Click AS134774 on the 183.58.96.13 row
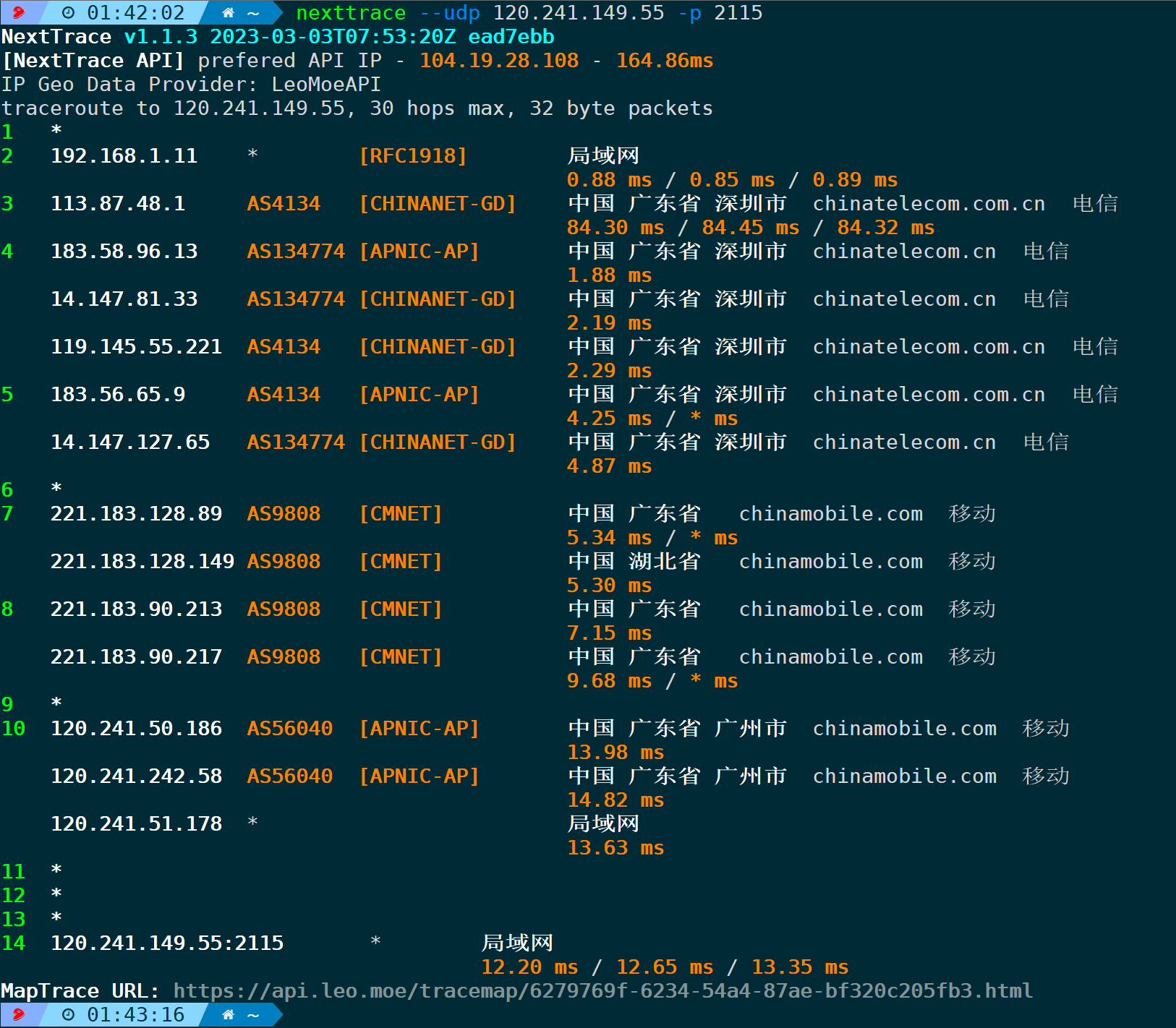 point(296,252)
